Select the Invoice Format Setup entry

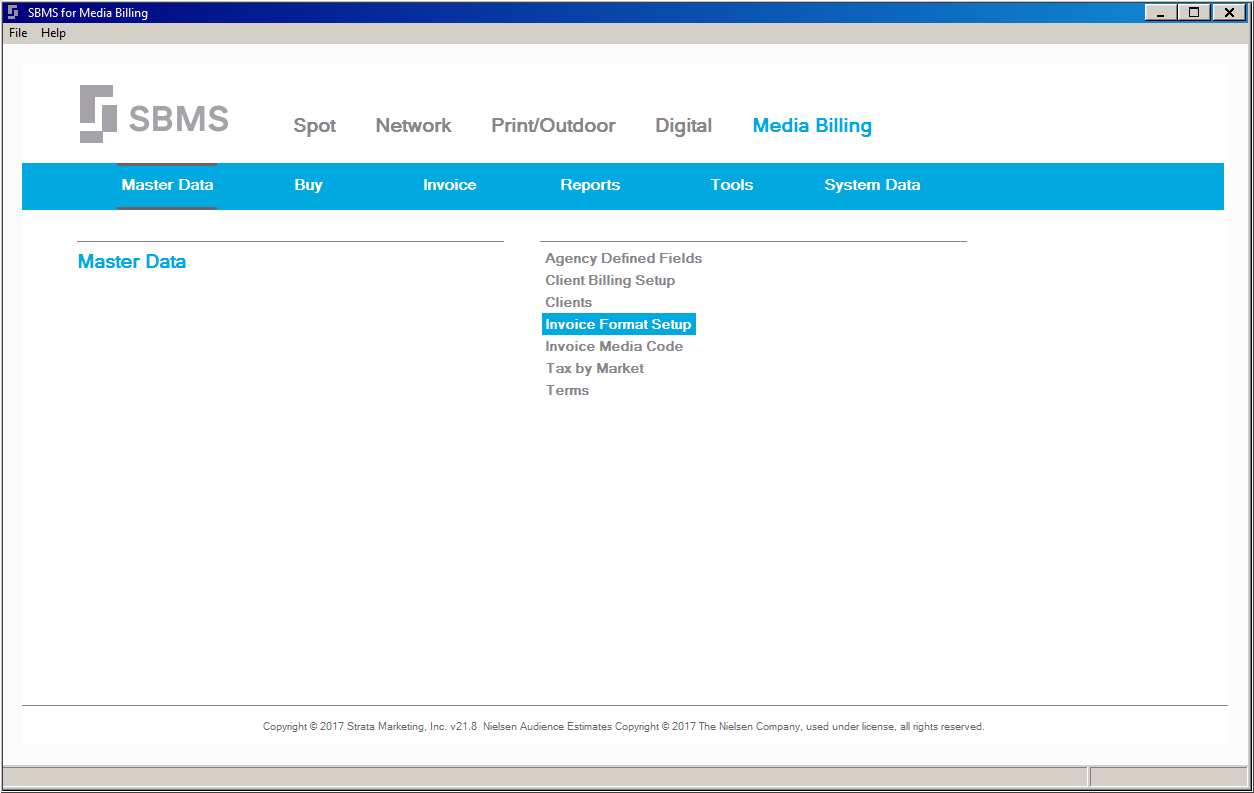click(x=618, y=324)
